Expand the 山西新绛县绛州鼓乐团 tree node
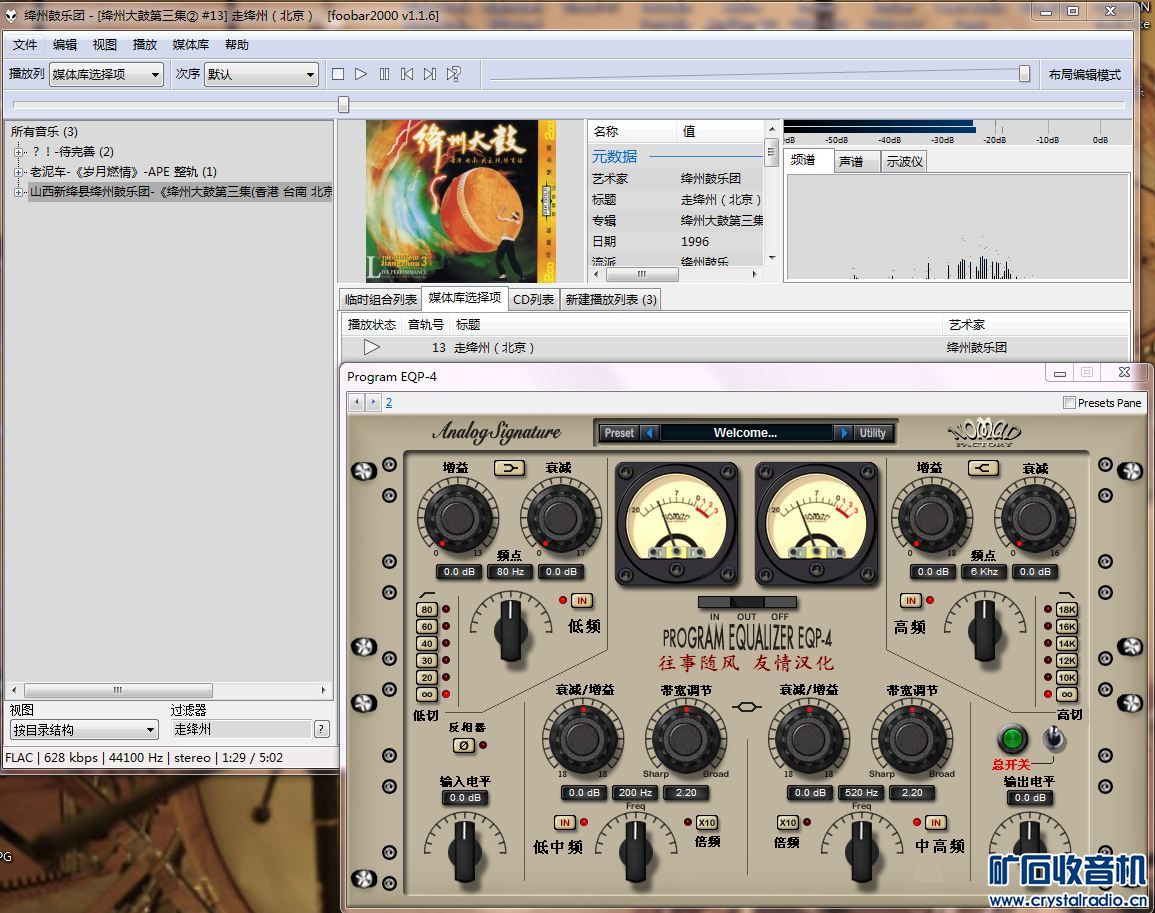This screenshot has height=913, width=1155. click(18, 192)
